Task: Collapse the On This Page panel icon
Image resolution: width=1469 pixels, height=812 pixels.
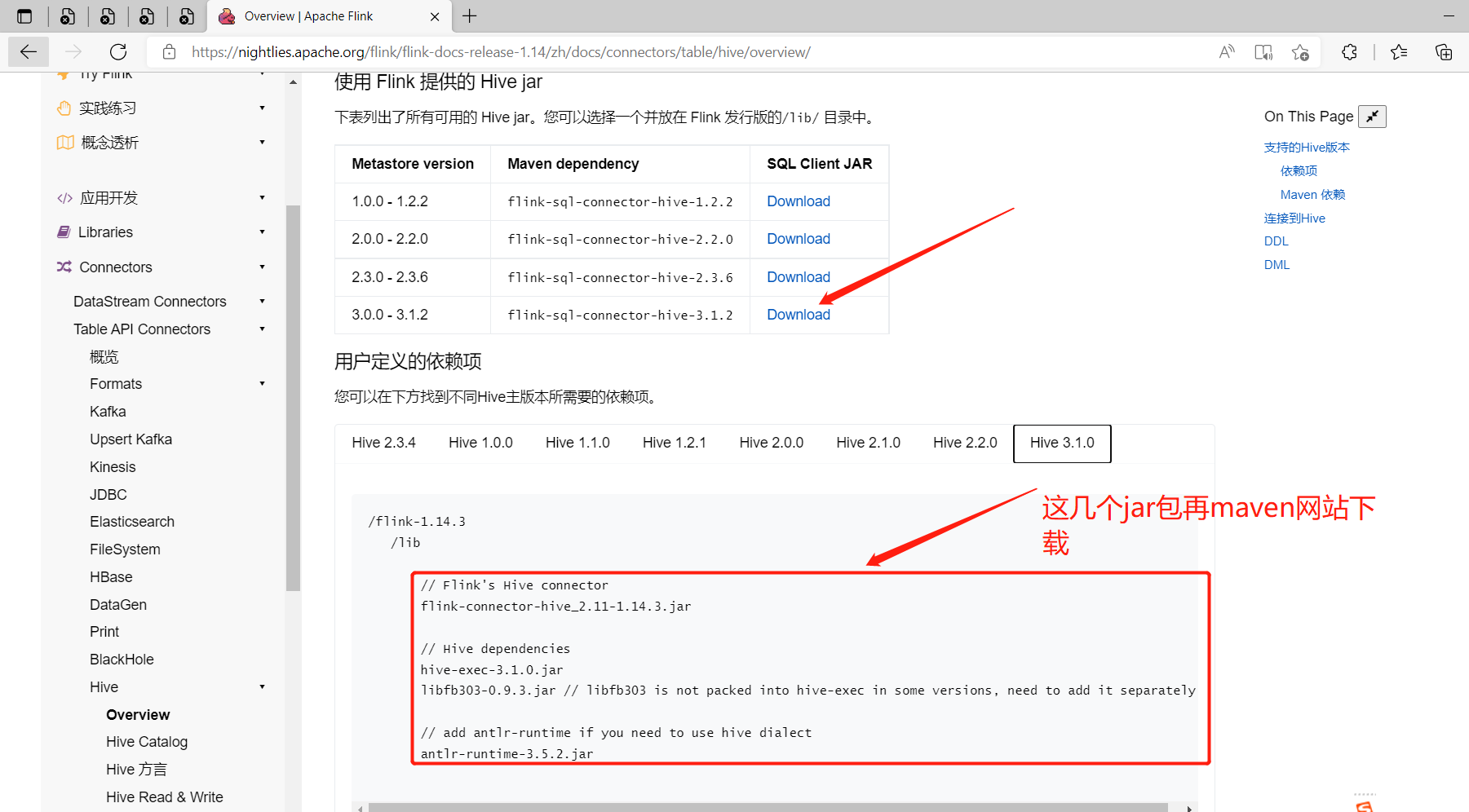Action: [1372, 117]
